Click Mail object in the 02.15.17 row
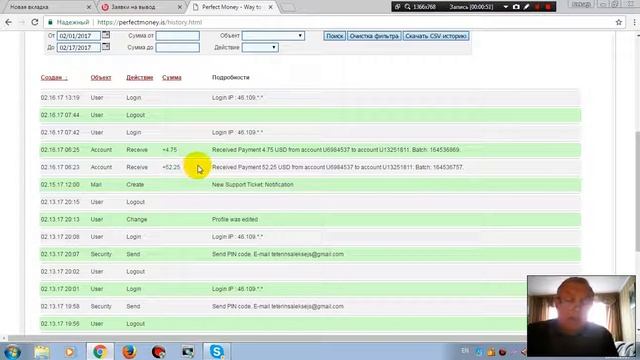Viewport: 640px width, 360px height. point(96,184)
